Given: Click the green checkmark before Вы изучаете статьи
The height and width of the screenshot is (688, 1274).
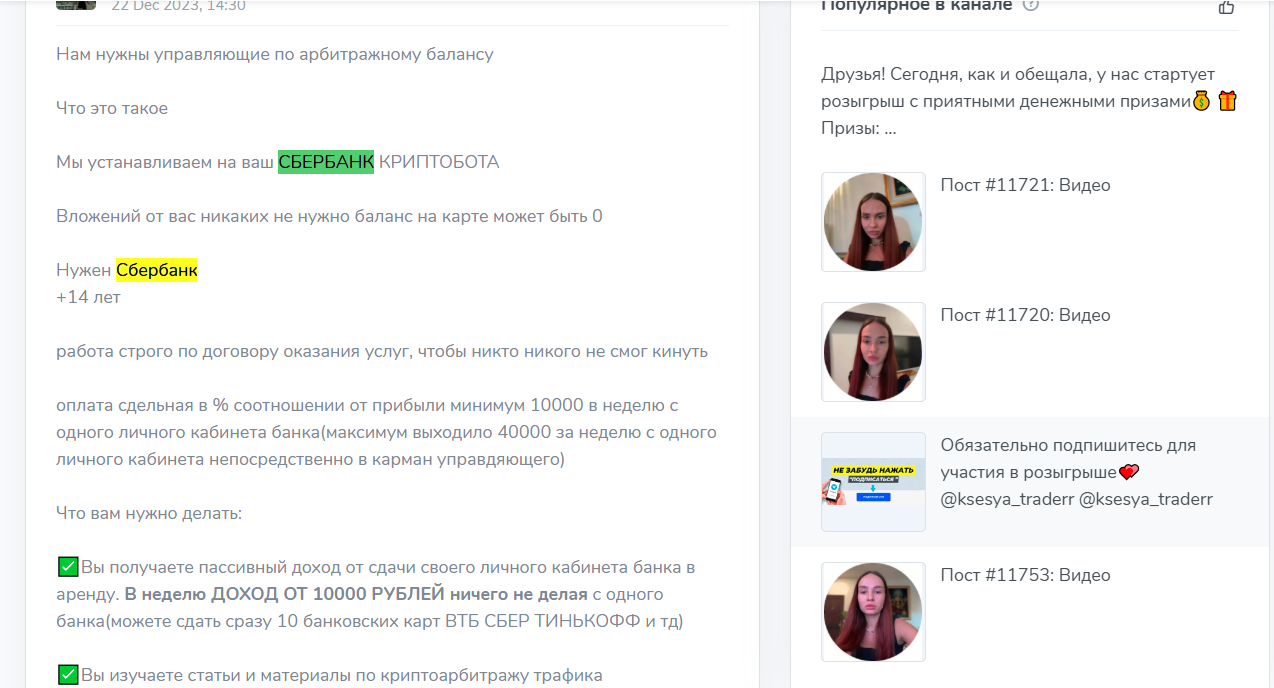Looking at the screenshot, I should tap(68, 675).
